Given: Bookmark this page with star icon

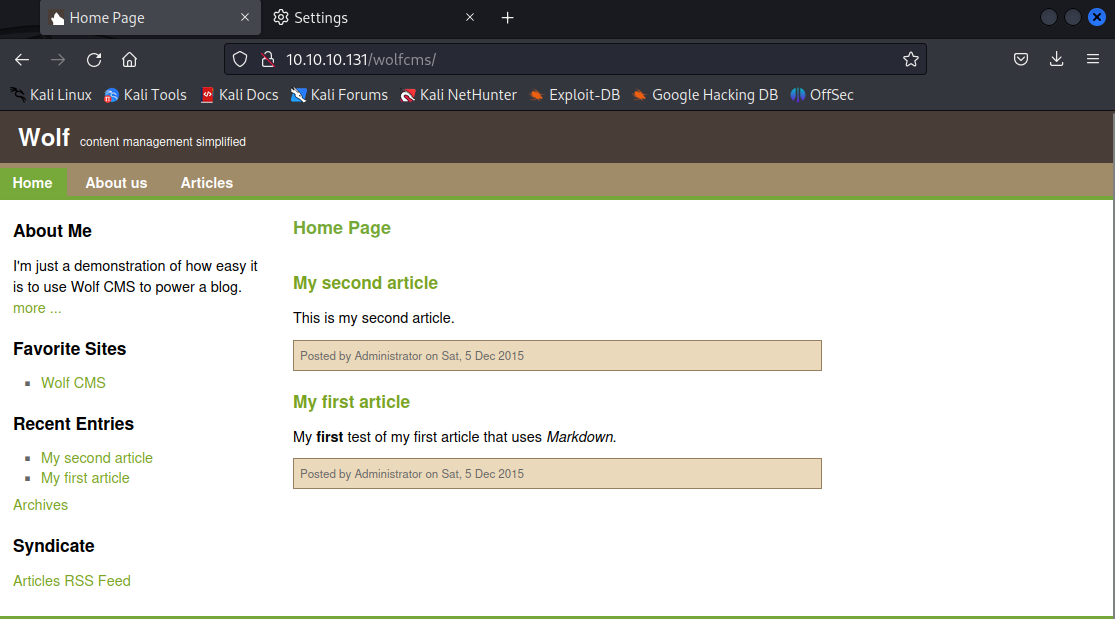Looking at the screenshot, I should pos(910,59).
